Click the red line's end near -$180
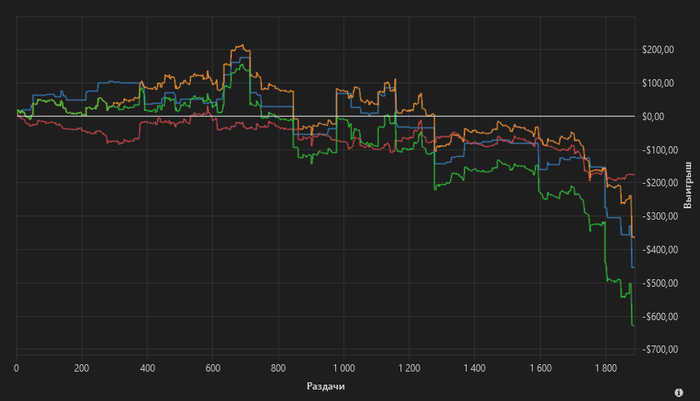This screenshot has width=700, height=401. coord(633,175)
